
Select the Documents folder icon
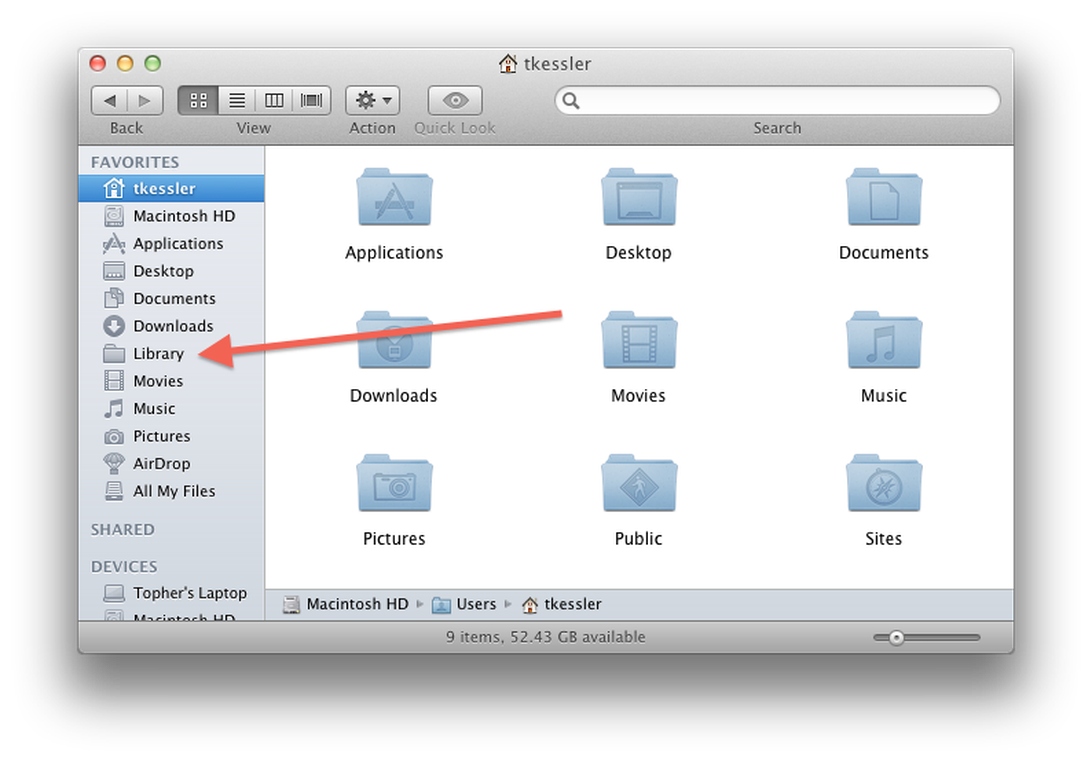[x=884, y=197]
